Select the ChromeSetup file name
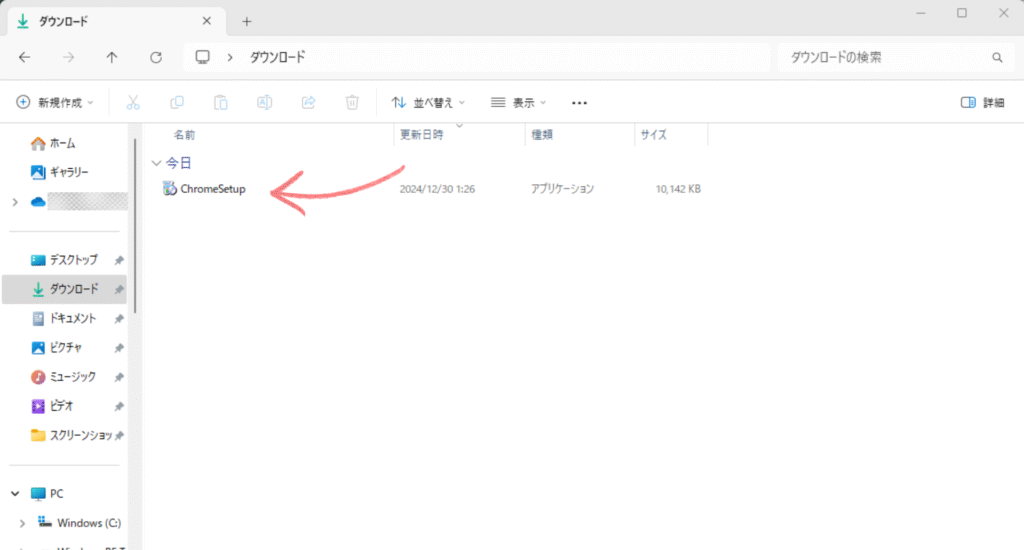Viewport: 1024px width, 550px height. (213, 189)
